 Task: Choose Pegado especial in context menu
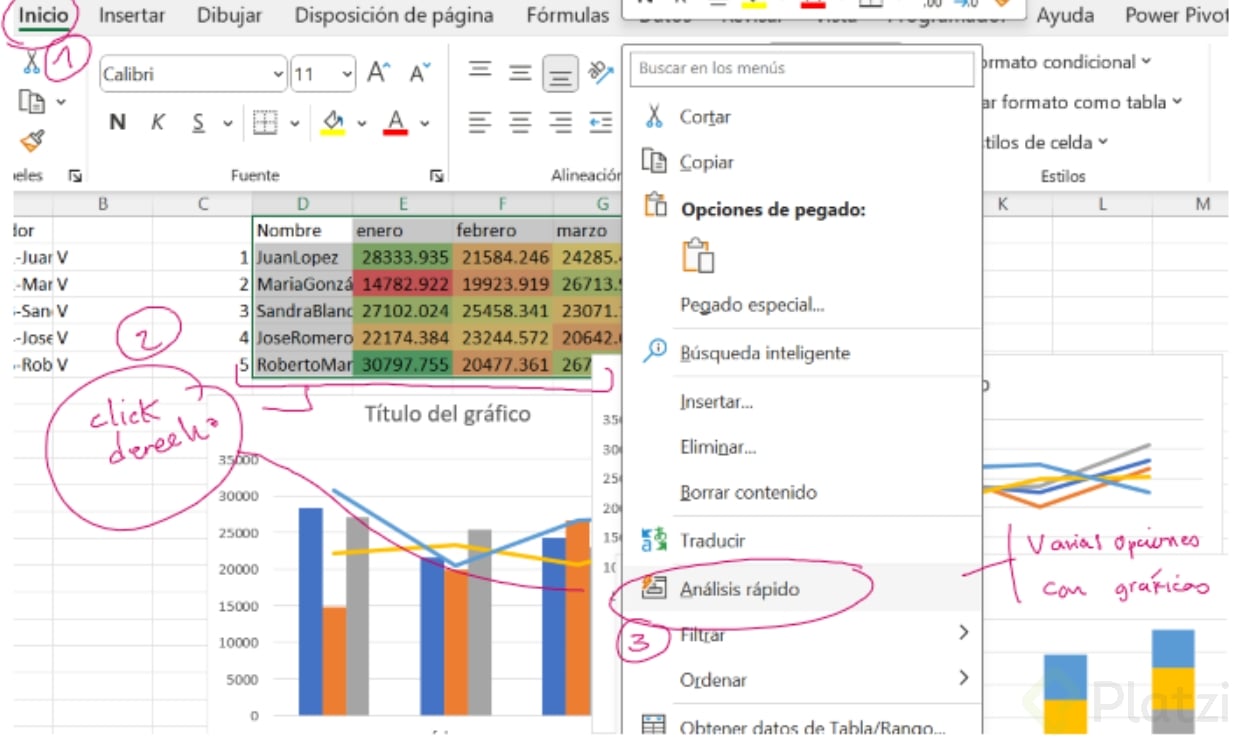(x=801, y=304)
